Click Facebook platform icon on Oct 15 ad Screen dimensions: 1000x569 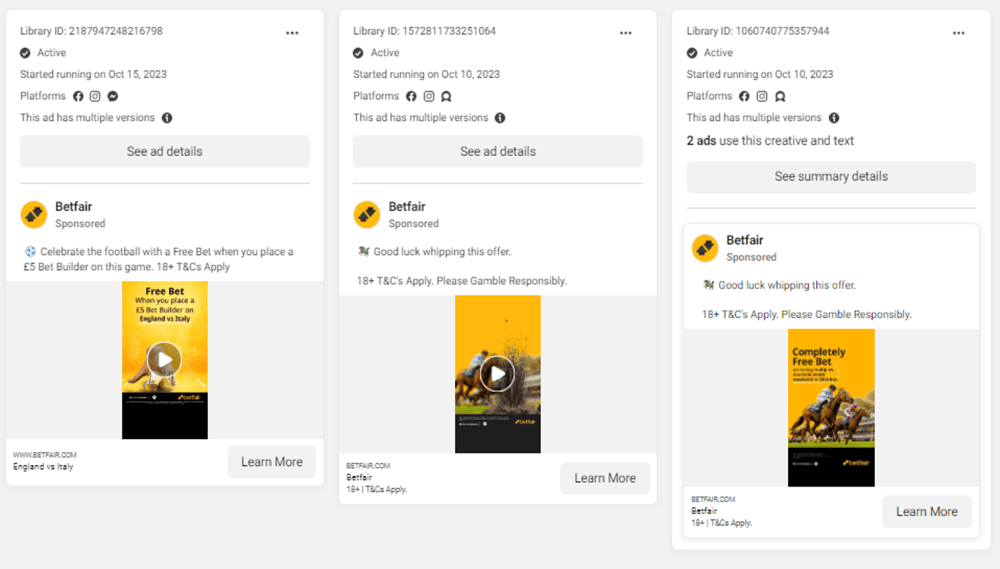click(x=78, y=96)
